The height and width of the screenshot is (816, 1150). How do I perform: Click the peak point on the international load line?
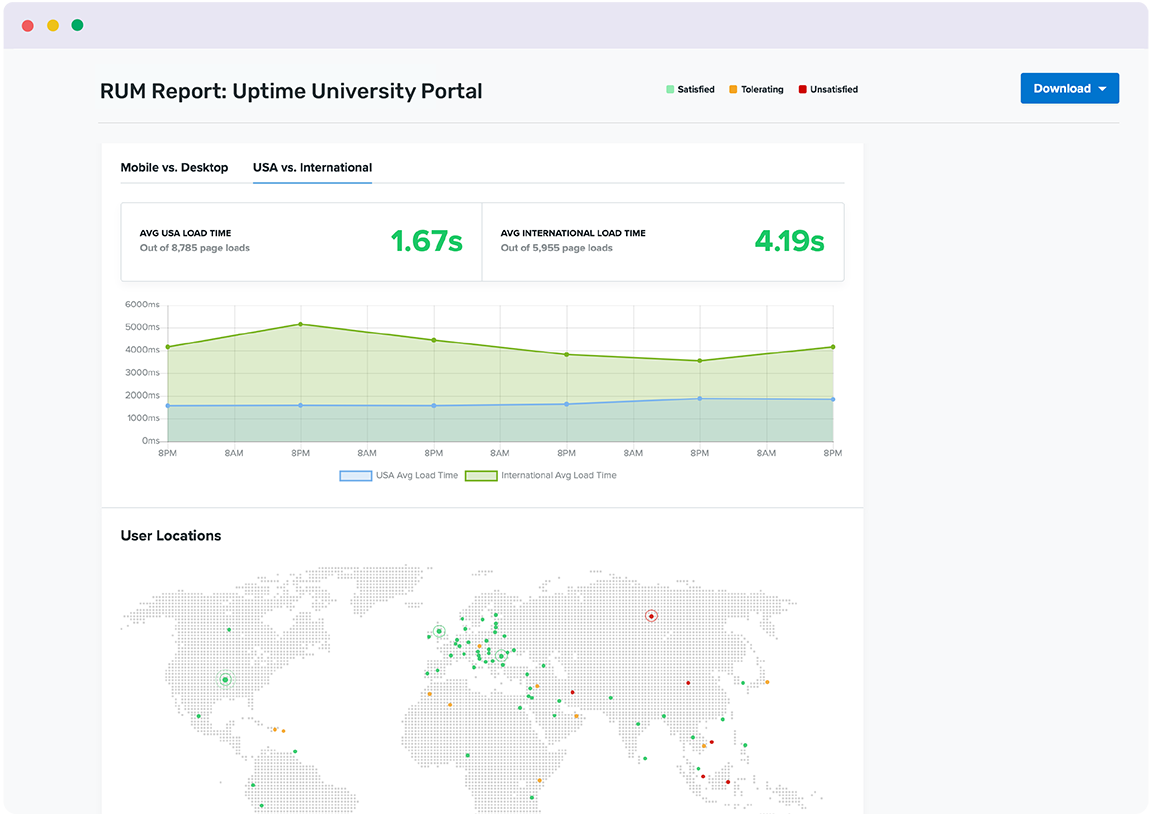(301, 324)
